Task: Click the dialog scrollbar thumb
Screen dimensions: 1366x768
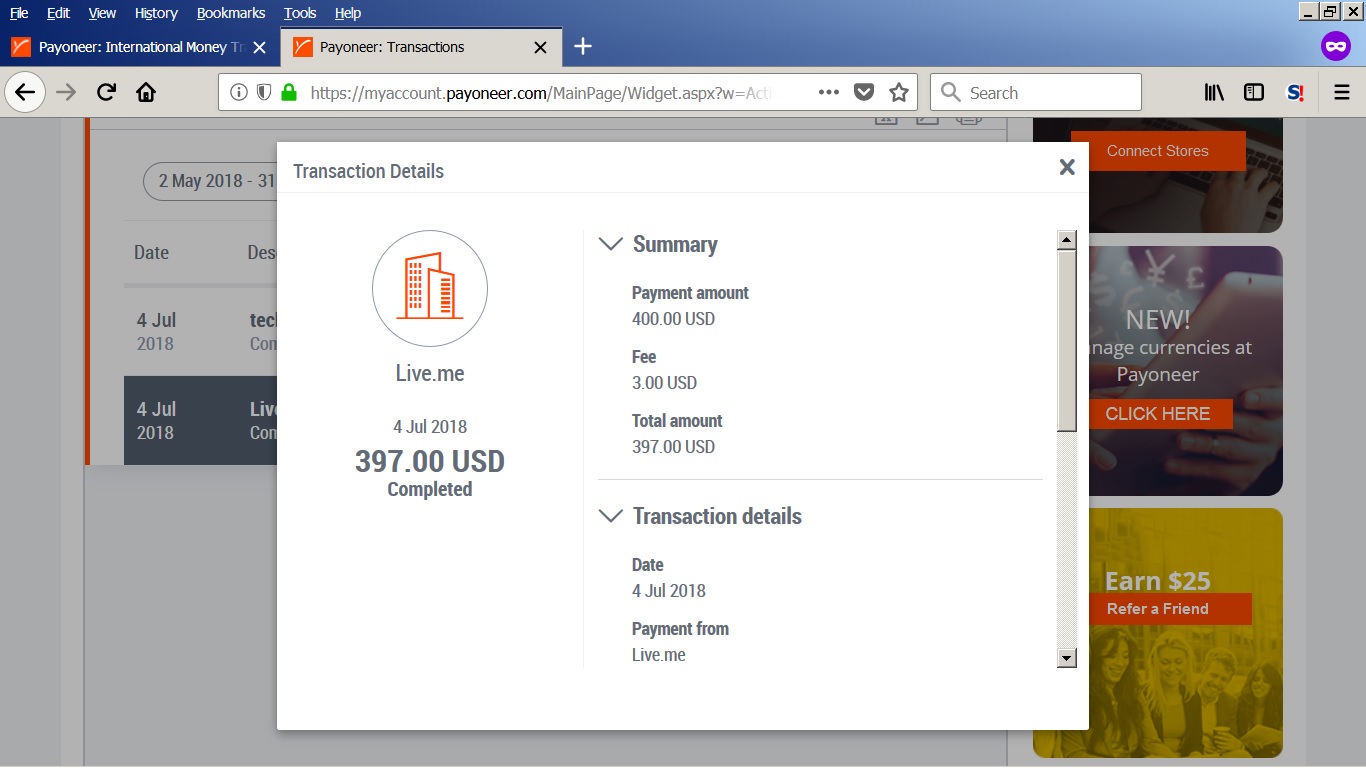Action: [1067, 341]
